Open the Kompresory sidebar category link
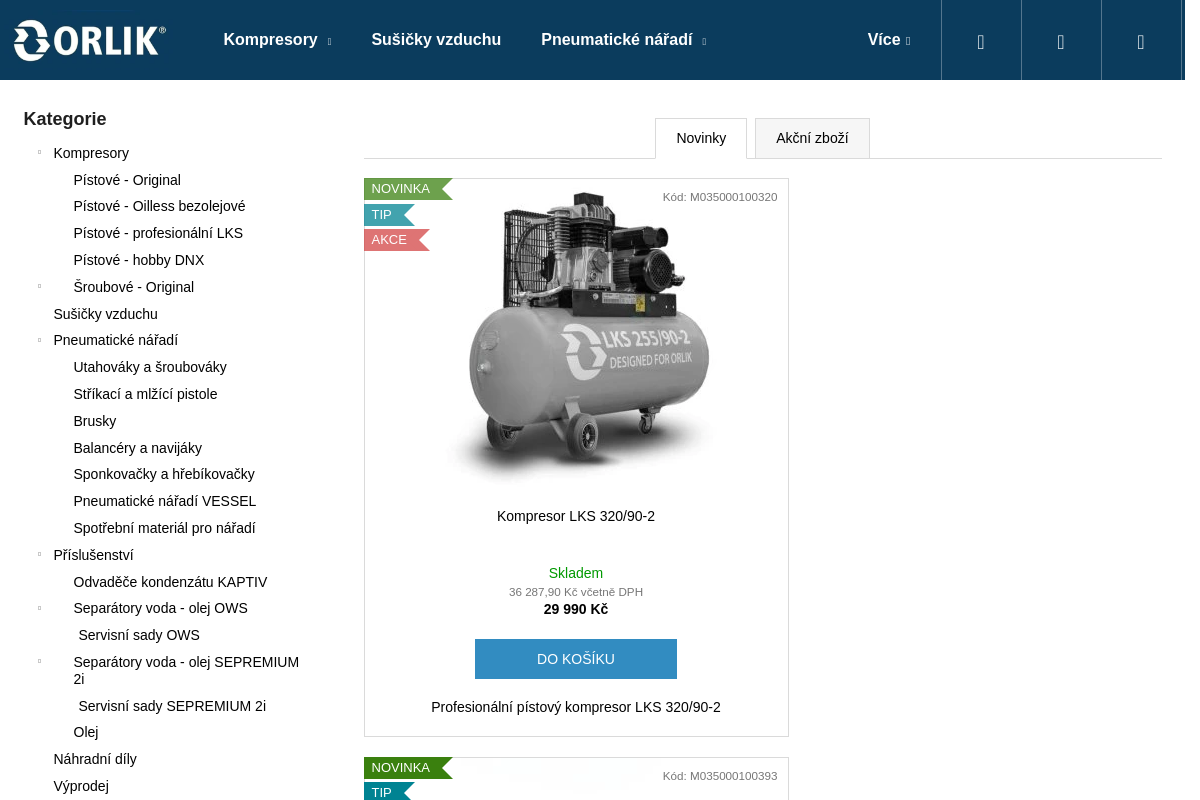Image resolution: width=1200 pixels, height=800 pixels. point(91,153)
